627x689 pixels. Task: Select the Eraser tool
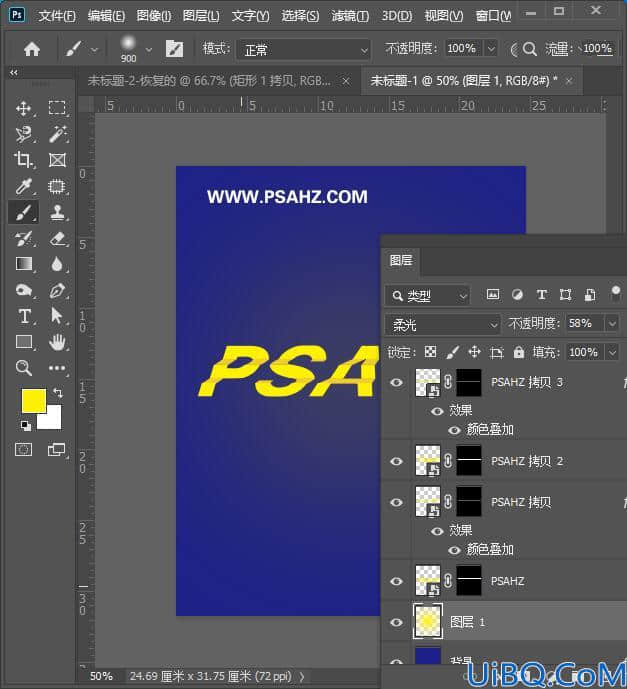(x=57, y=239)
